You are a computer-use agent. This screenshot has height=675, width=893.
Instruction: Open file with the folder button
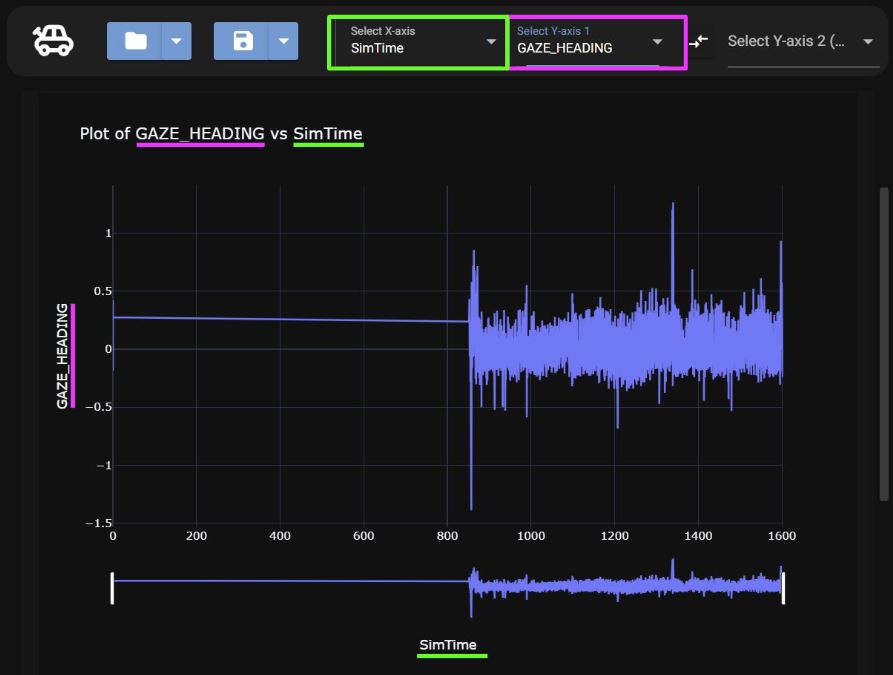tap(134, 41)
